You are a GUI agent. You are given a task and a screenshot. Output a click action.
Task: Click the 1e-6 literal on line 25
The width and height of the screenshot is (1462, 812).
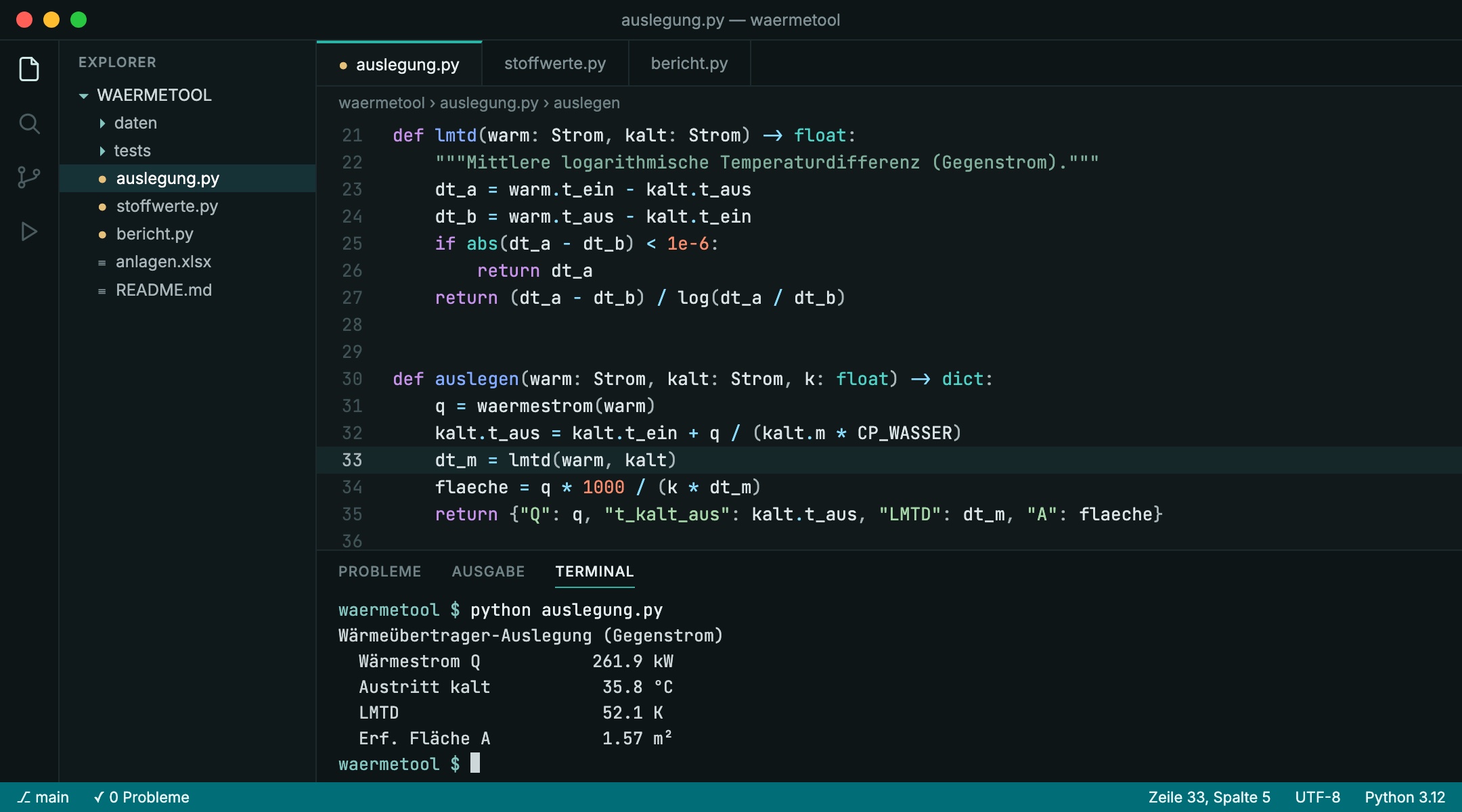click(688, 244)
